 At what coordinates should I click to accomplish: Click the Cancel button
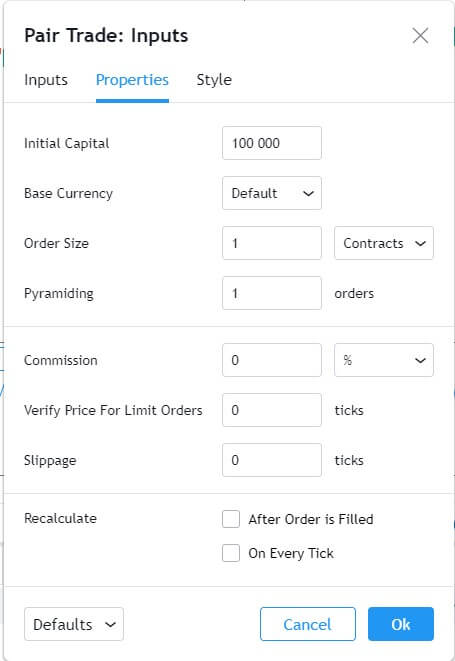pyautogui.click(x=308, y=624)
